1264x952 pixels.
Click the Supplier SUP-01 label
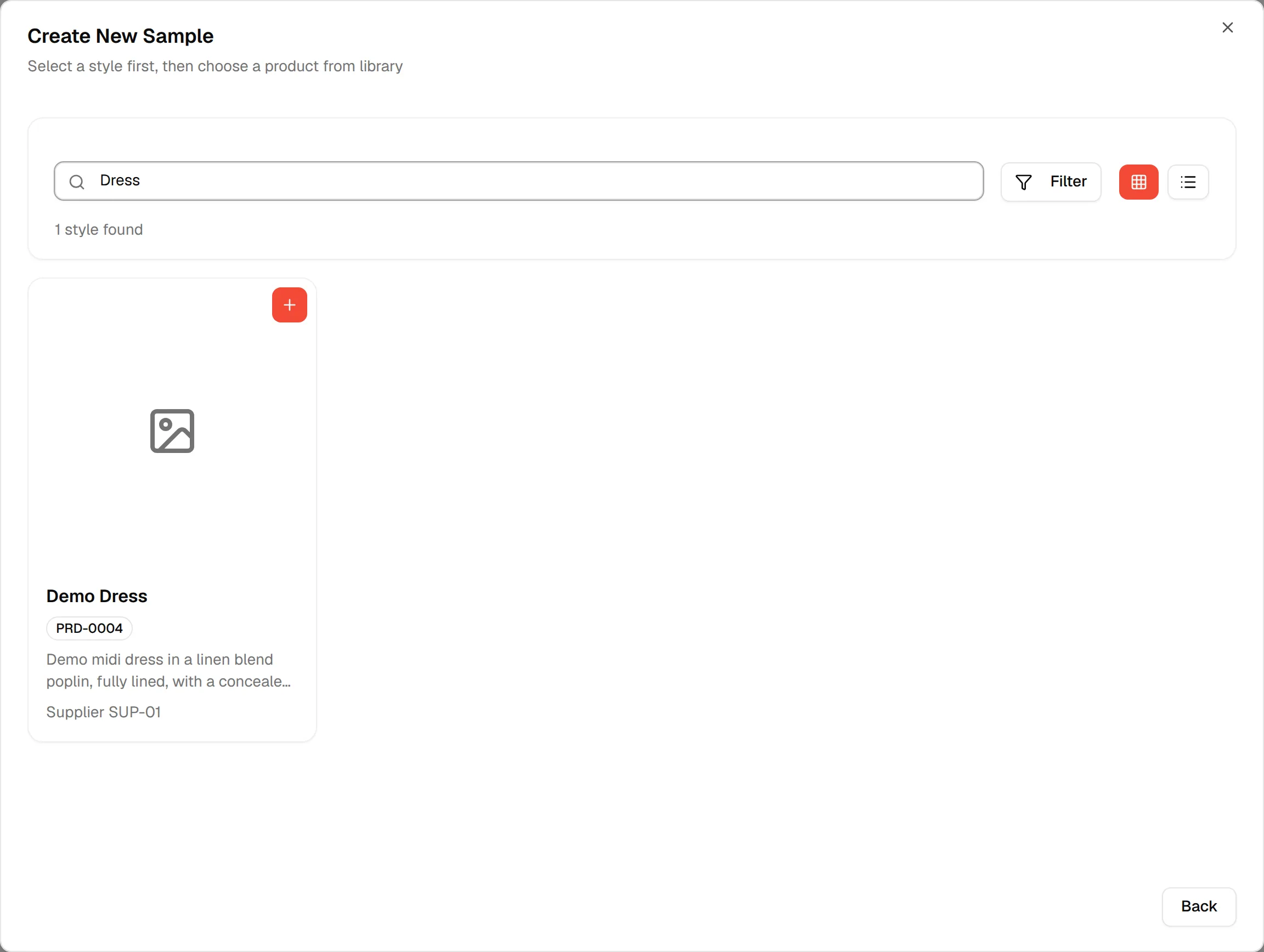coord(104,712)
